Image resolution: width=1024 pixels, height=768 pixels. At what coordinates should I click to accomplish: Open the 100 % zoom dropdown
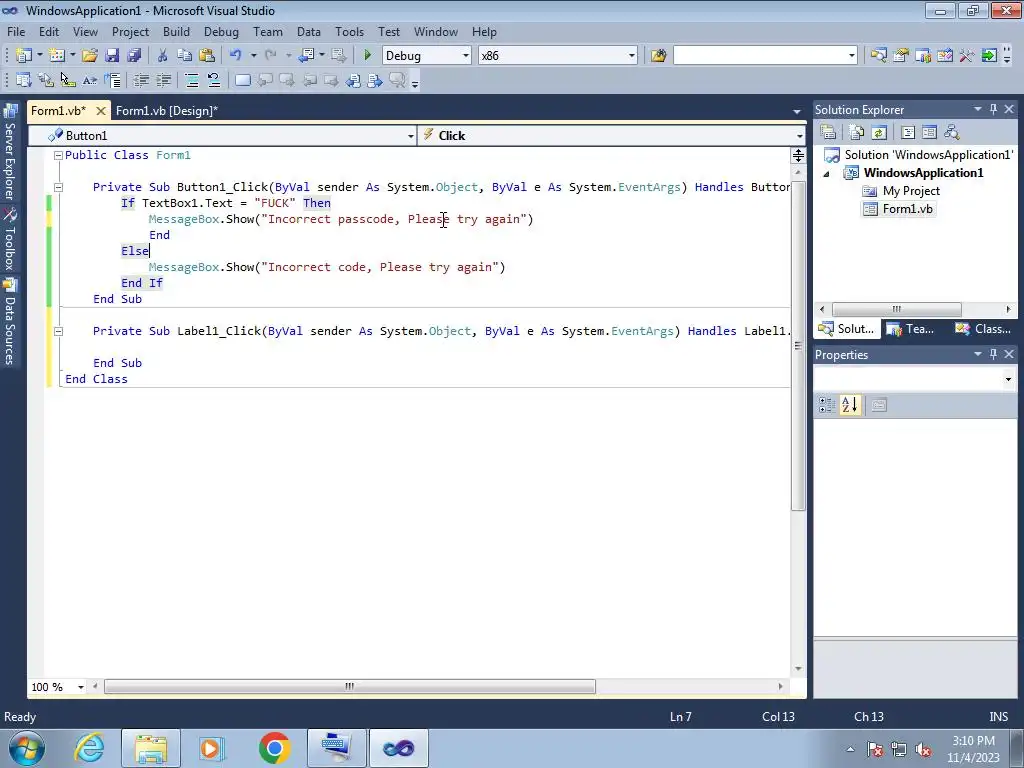click(x=81, y=687)
